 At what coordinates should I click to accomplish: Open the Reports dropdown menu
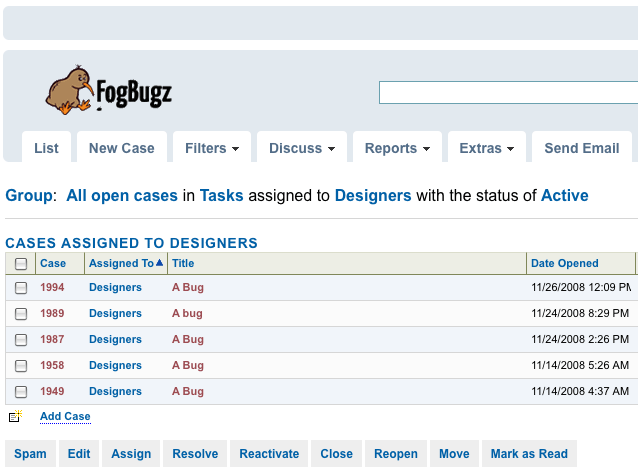tap(397, 148)
